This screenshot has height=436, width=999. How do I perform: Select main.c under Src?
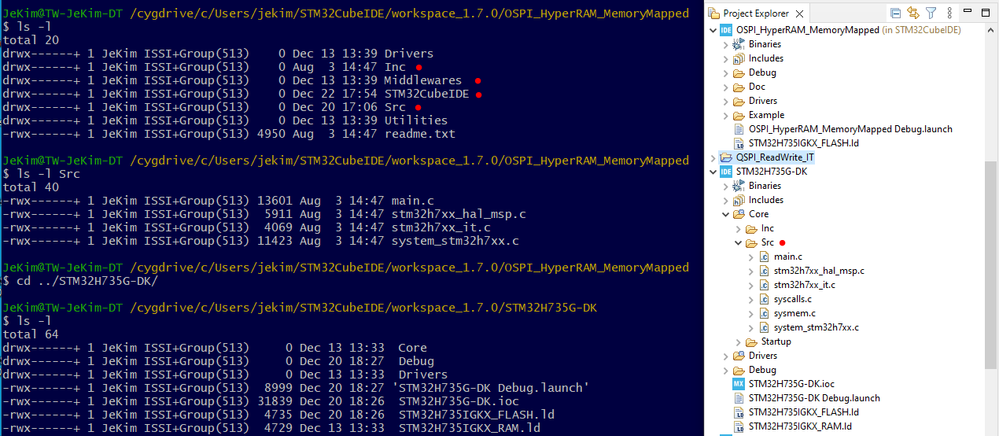788,256
